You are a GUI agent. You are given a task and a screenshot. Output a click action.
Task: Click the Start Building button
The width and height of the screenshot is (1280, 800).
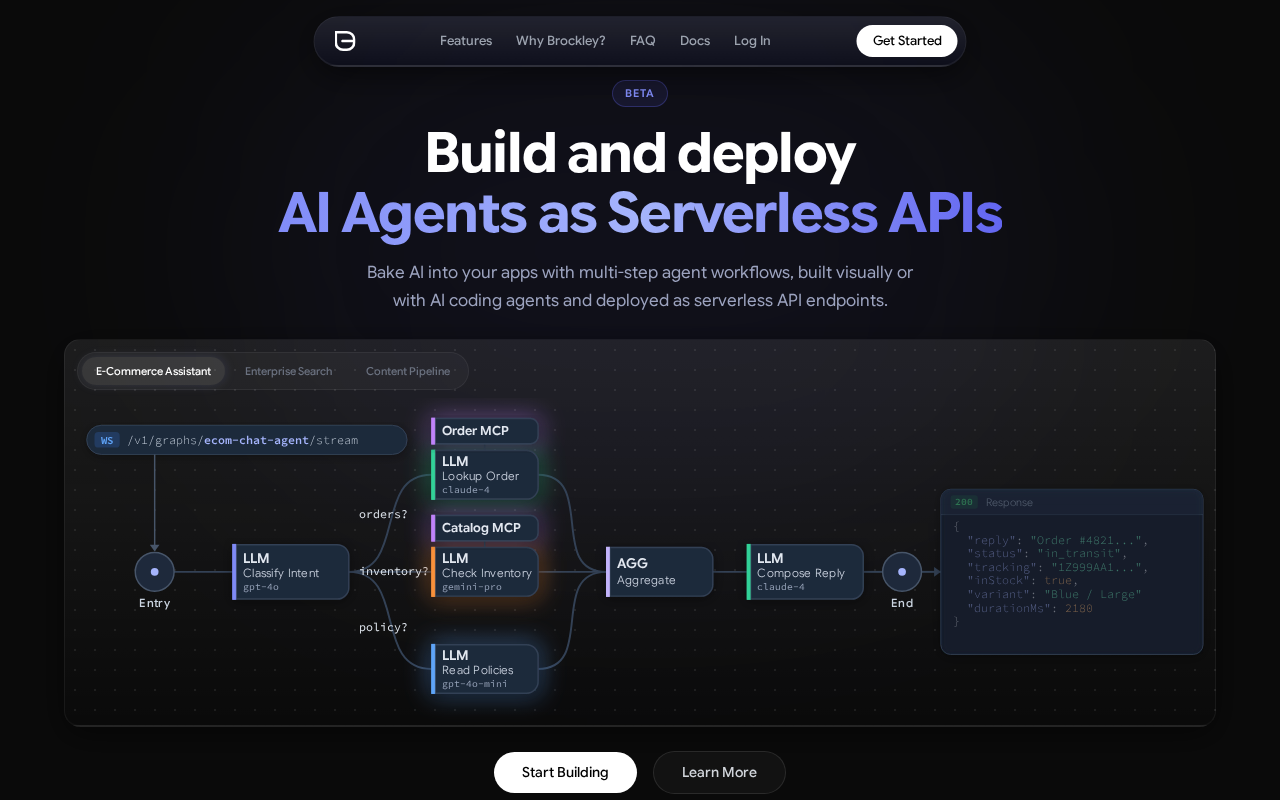click(565, 772)
